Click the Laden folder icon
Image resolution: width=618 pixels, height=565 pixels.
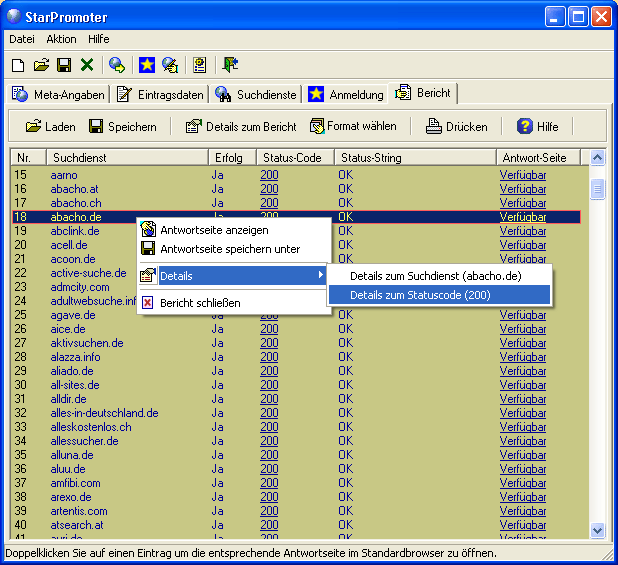[34, 126]
